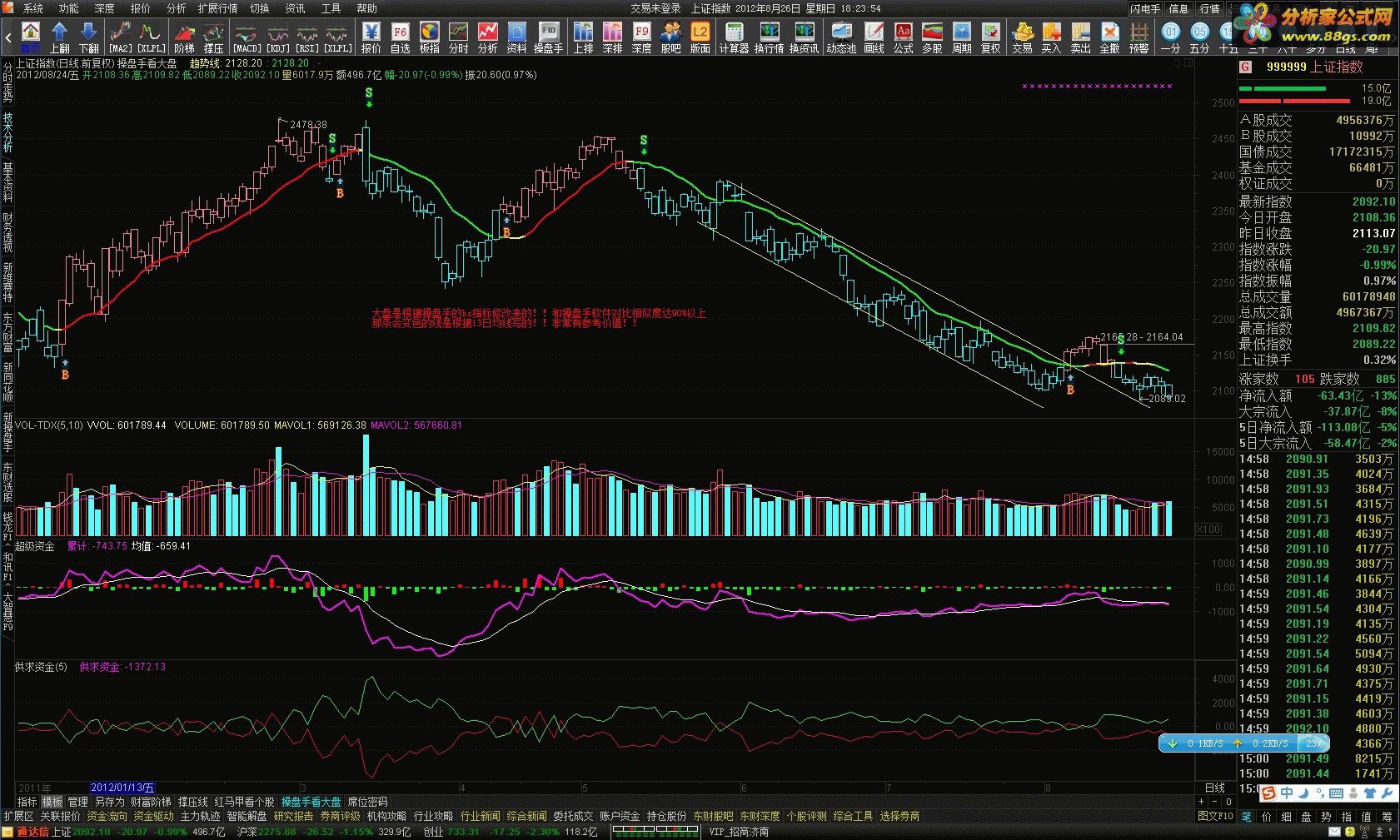Open the 公式 formula manager icon

click(x=903, y=37)
